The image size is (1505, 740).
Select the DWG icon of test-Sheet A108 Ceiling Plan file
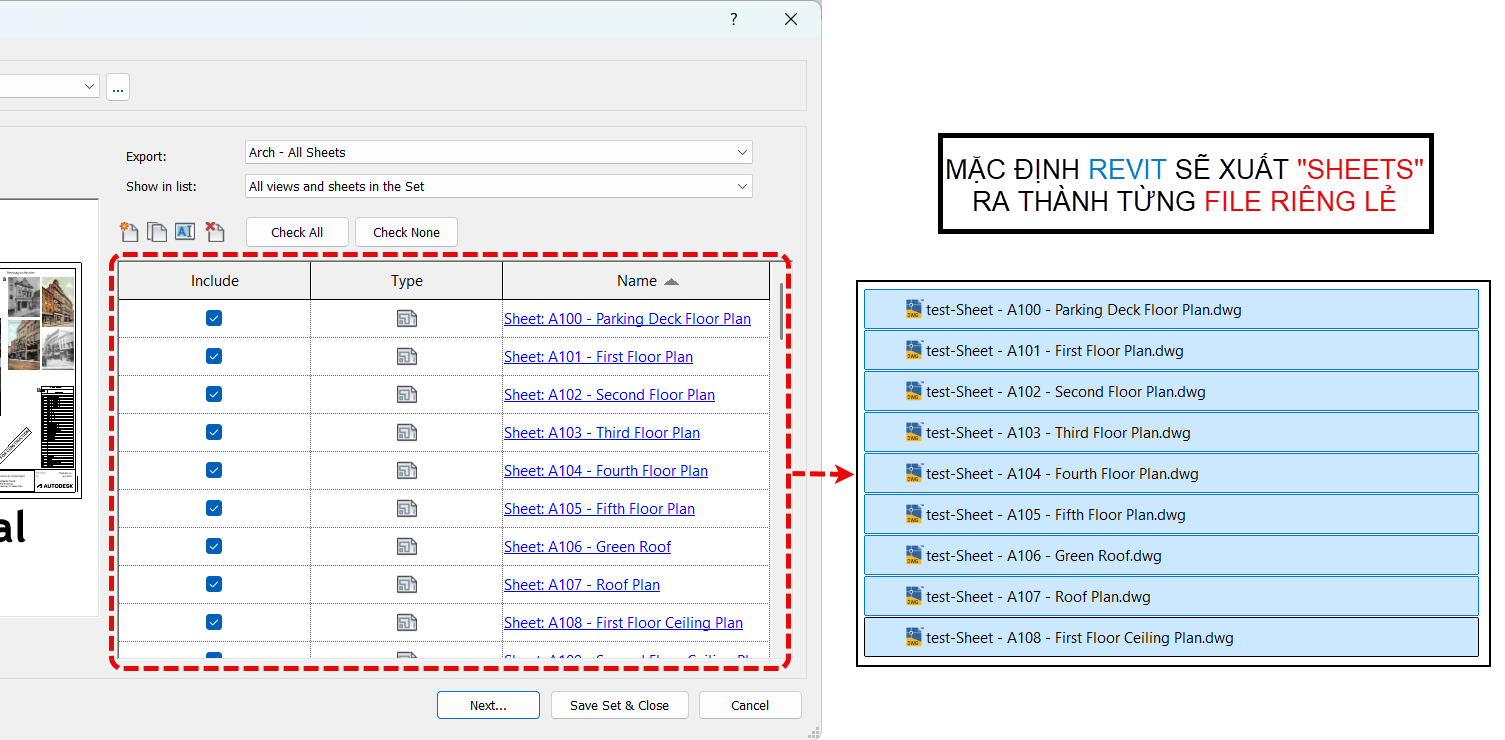tap(913, 637)
